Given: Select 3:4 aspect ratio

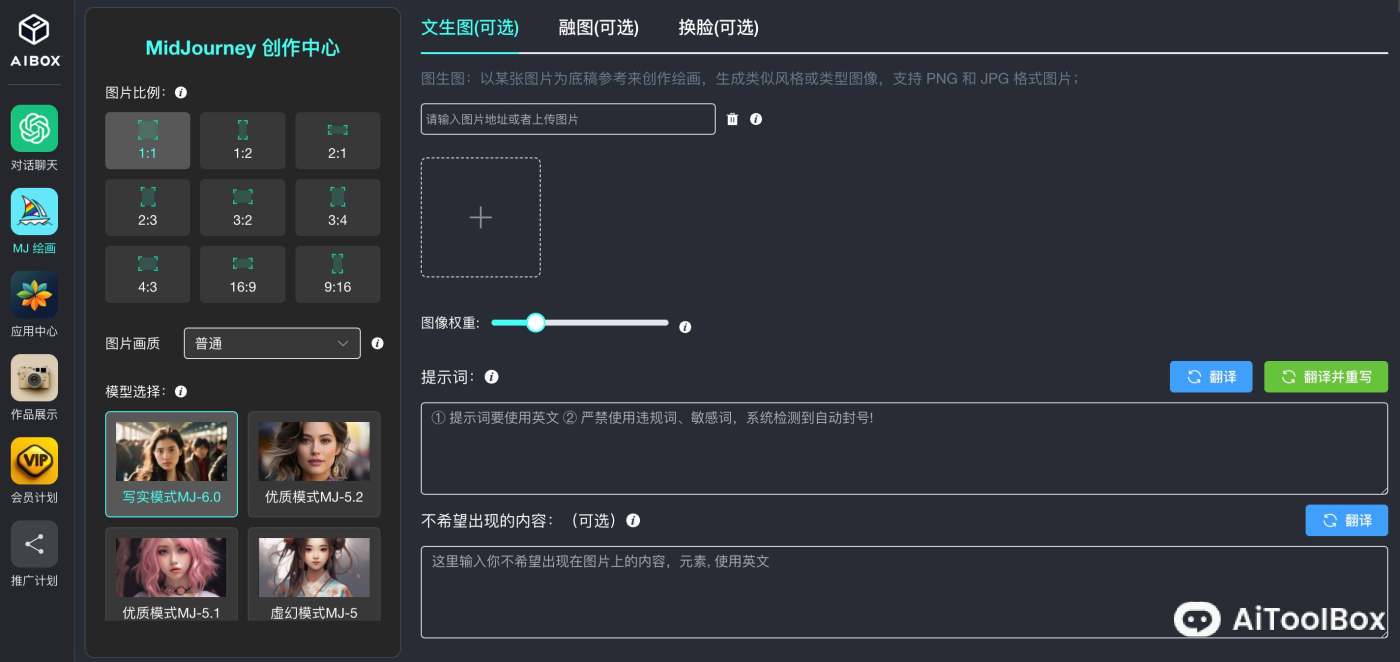Looking at the screenshot, I should point(338,208).
